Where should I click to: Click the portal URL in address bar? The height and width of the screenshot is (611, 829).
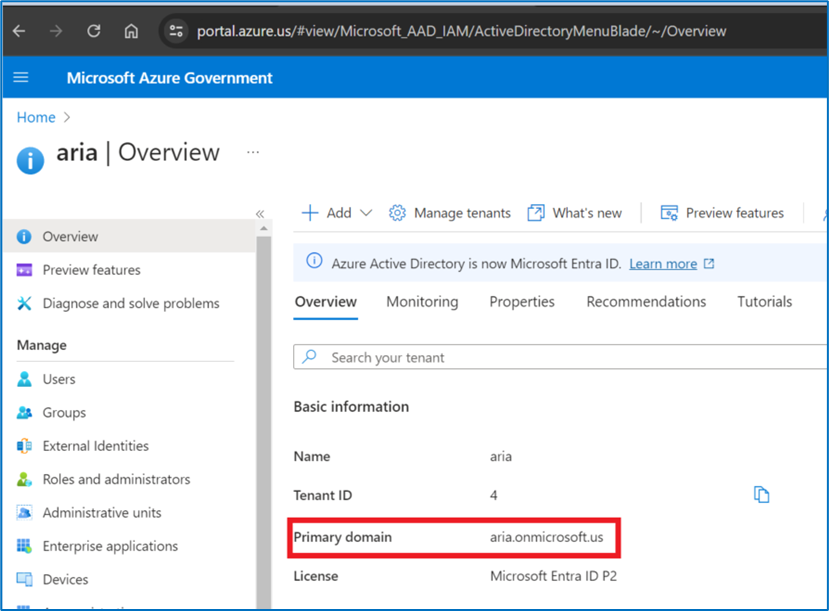pyautogui.click(x=461, y=31)
